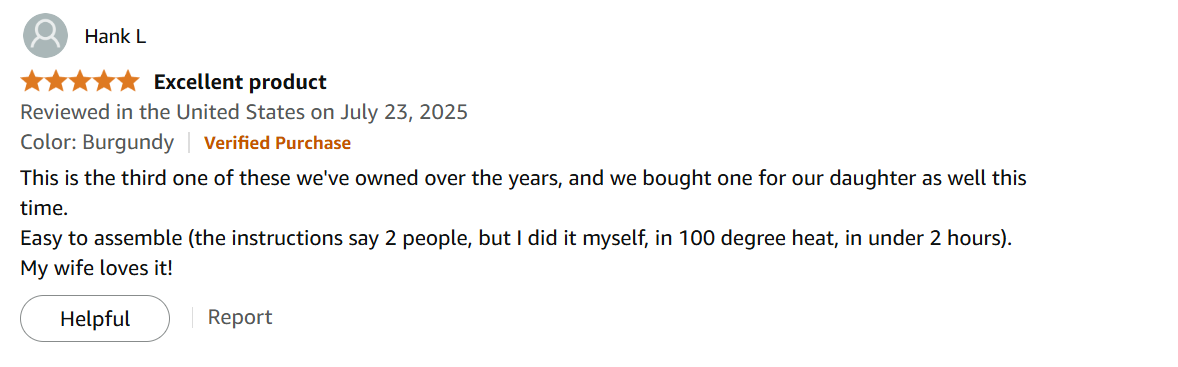This screenshot has width=1178, height=367.
Task: Mark this review as Helpful
Action: (x=95, y=318)
